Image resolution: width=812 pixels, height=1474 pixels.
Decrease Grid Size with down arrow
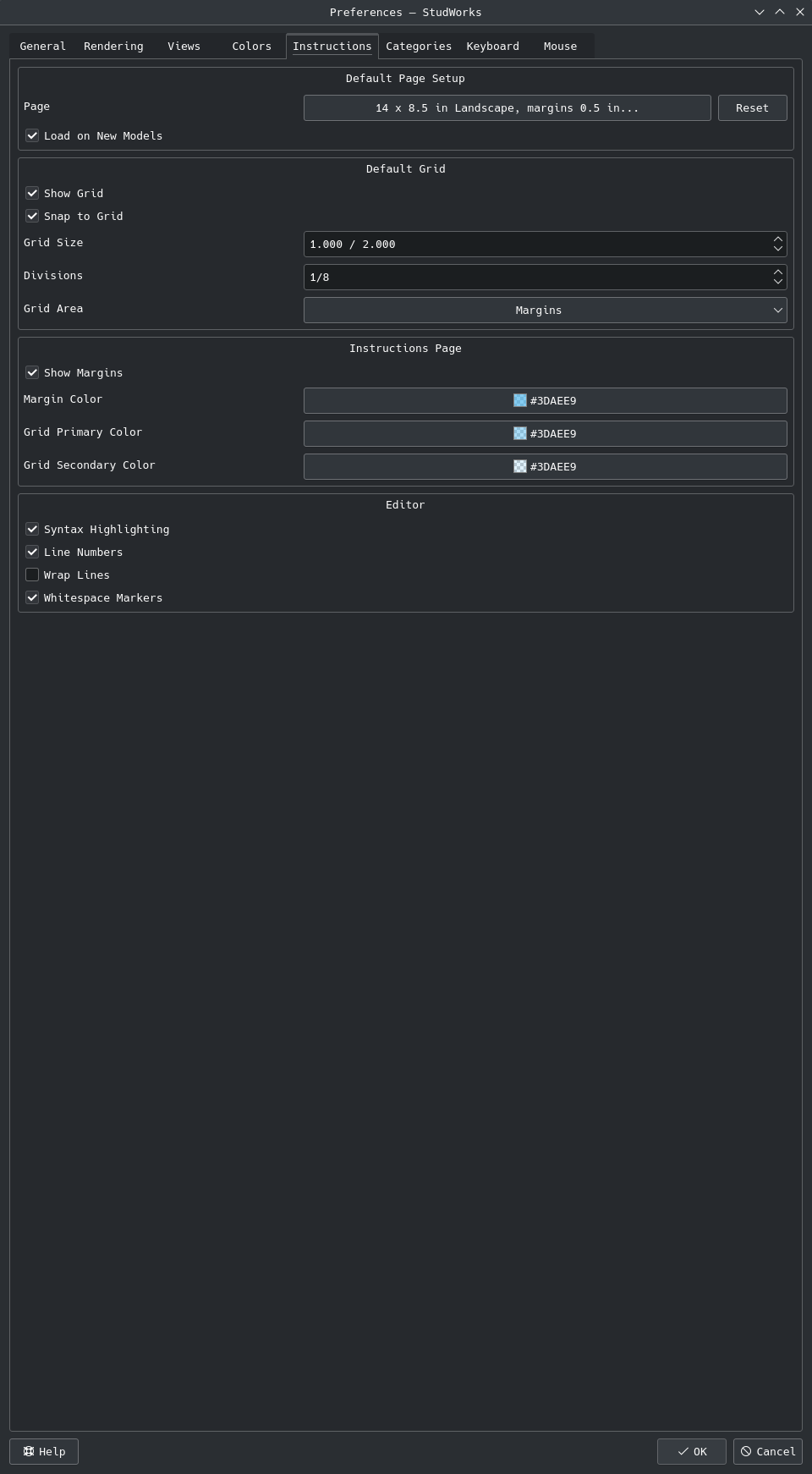(x=777, y=249)
